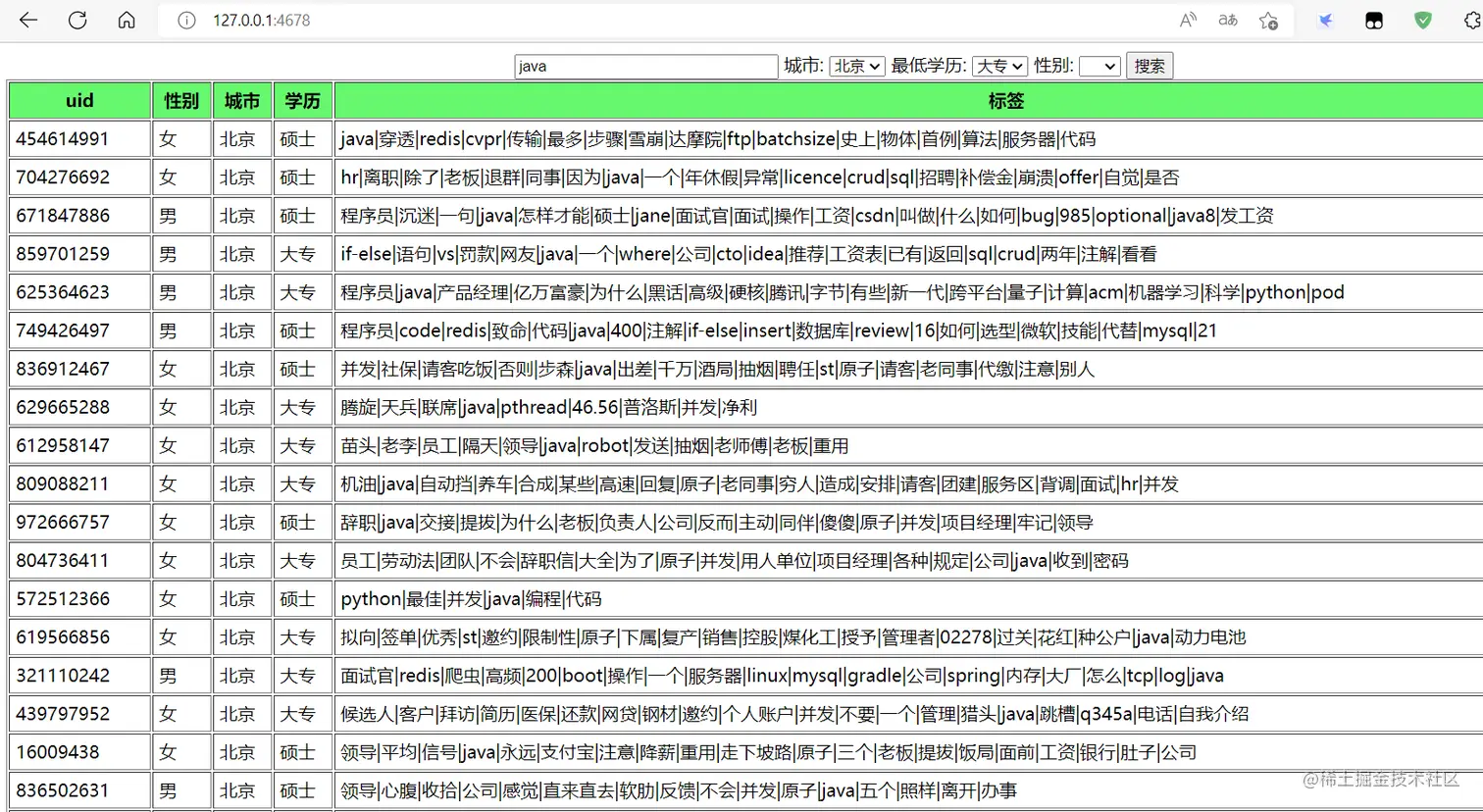Open the green shield extension icon
Image resolution: width=1483 pixels, height=812 pixels.
[x=1423, y=20]
